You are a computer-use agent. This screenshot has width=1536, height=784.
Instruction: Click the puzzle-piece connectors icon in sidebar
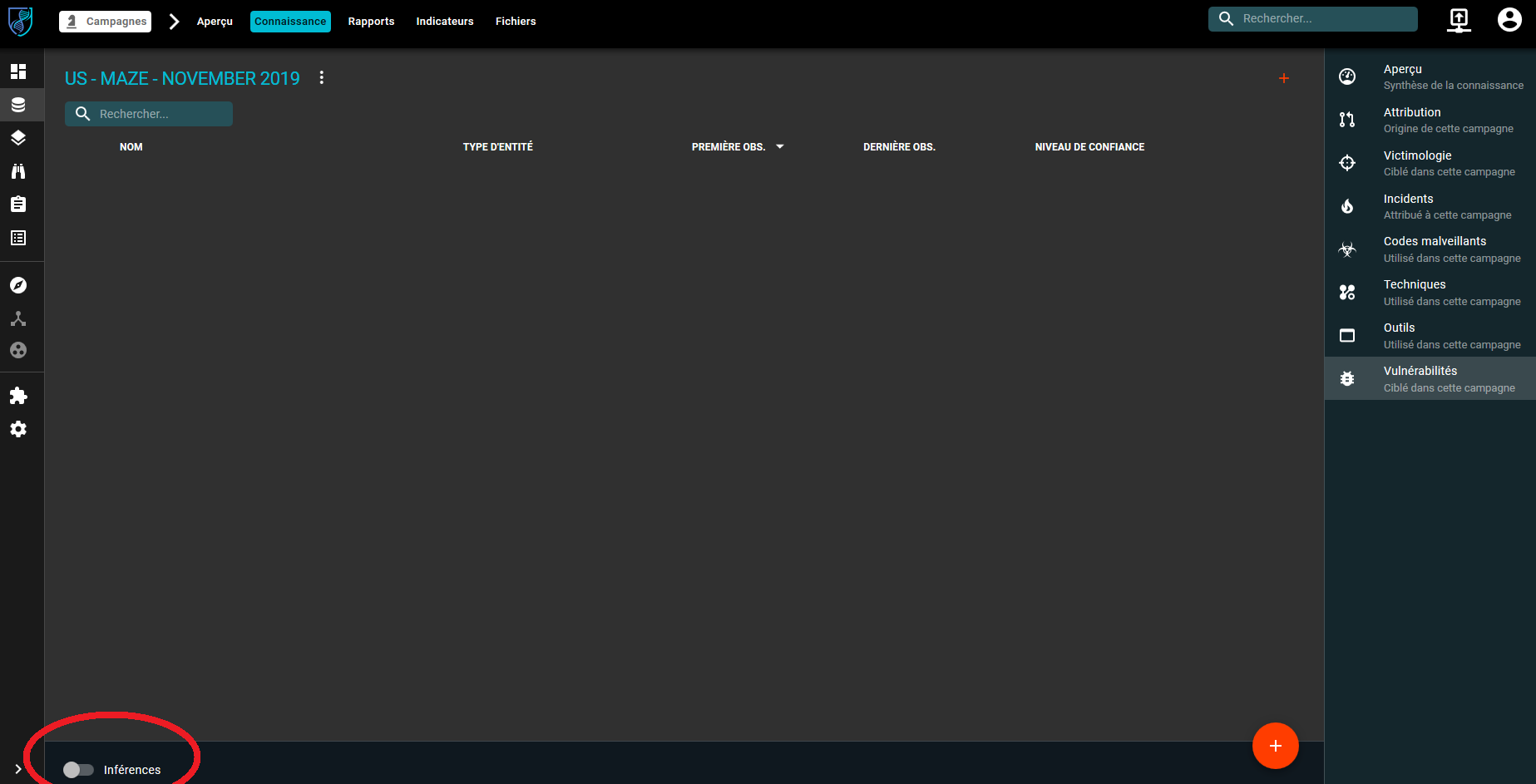click(x=17, y=396)
